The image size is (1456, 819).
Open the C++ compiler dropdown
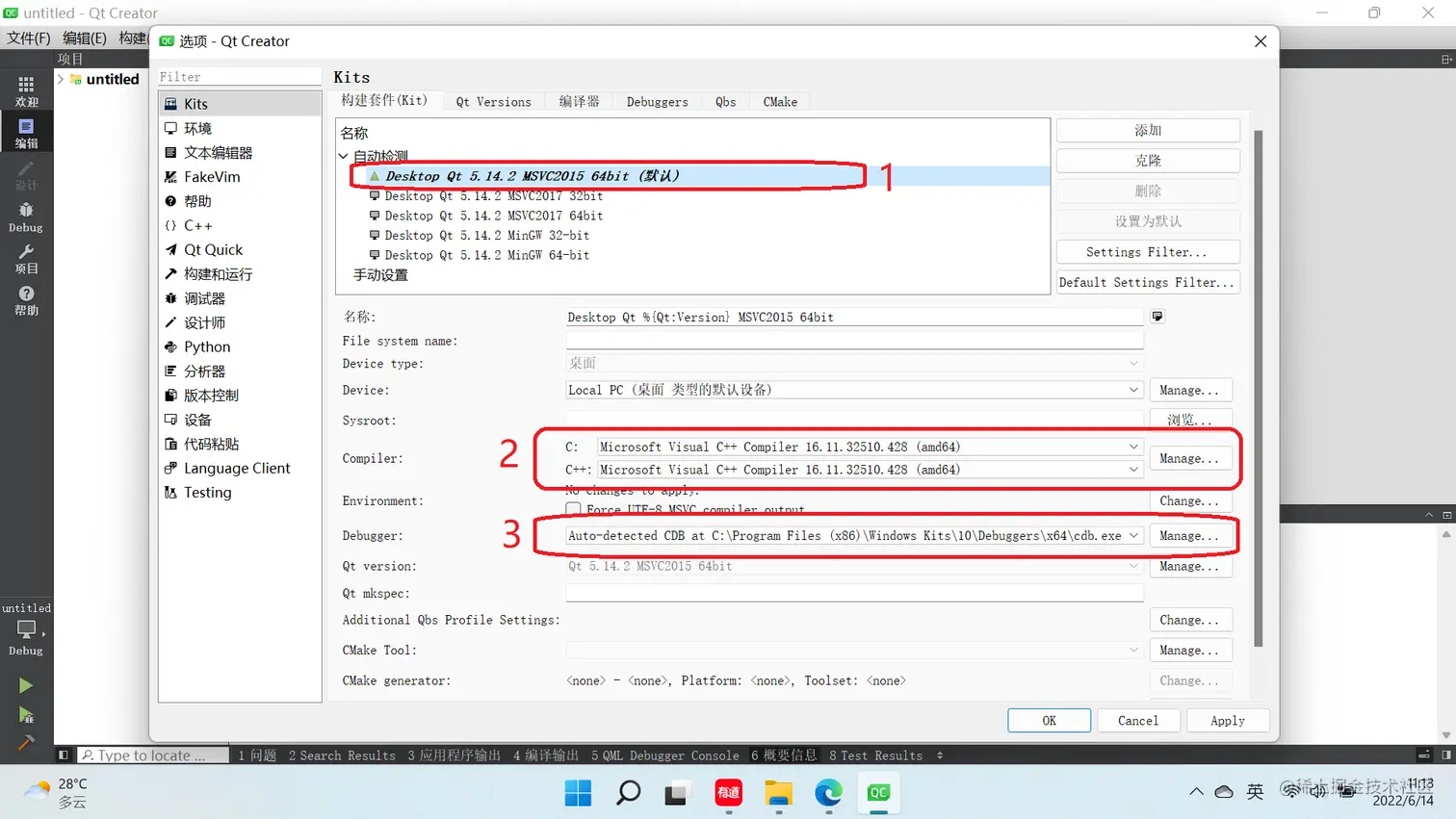(x=870, y=470)
